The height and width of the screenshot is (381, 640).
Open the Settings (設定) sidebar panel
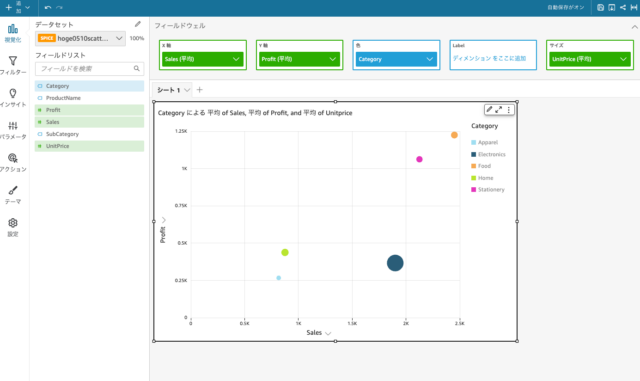tap(13, 227)
